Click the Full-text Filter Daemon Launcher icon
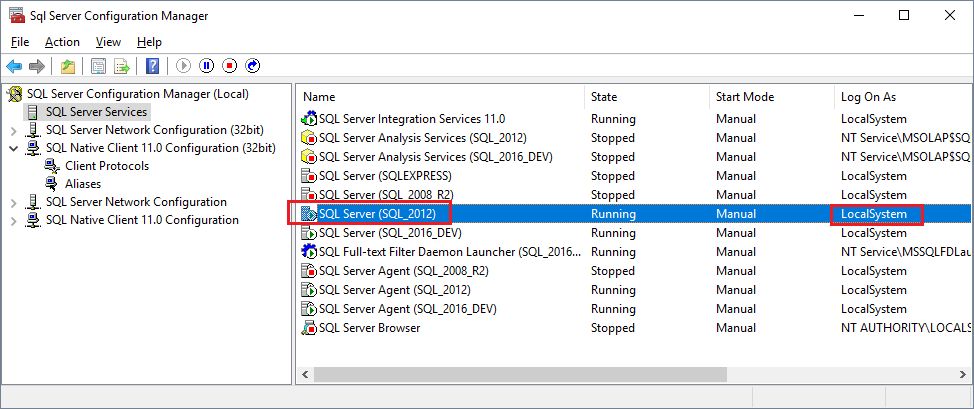 point(309,252)
